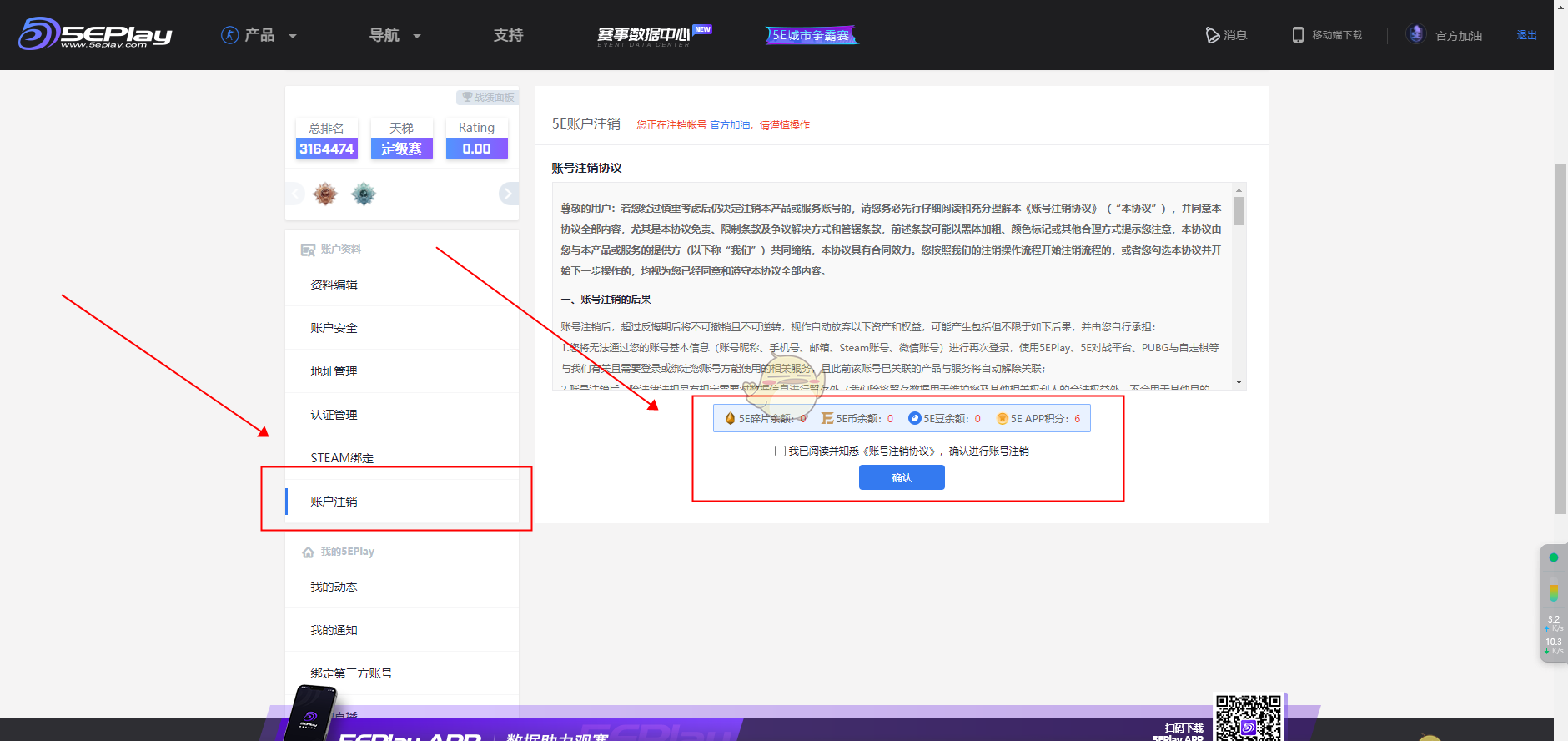This screenshot has height=741, width=1568.
Task: Click the 5E币余额 coin icon
Action: [827, 418]
